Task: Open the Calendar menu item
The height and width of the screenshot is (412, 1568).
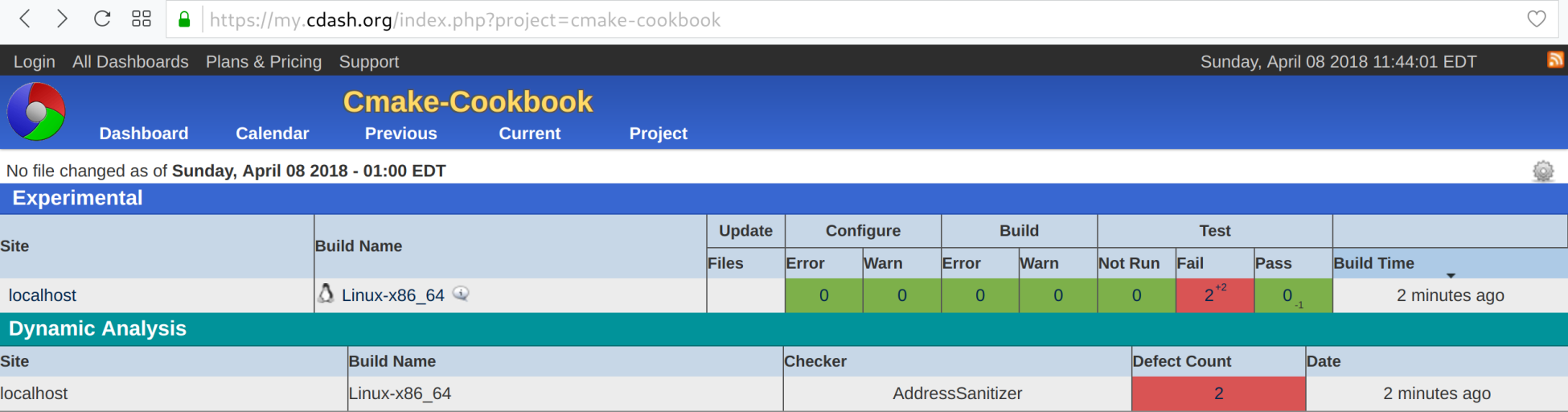Action: (272, 134)
